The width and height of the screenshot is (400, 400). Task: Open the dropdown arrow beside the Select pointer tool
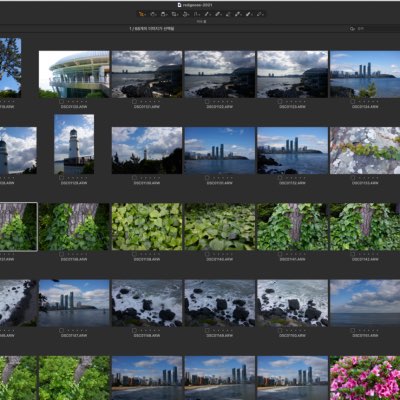145,15
